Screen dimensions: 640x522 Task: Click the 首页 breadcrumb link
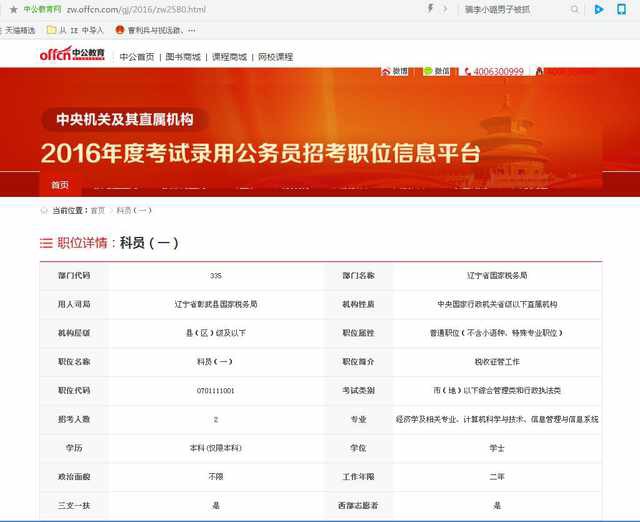pyautogui.click(x=98, y=211)
